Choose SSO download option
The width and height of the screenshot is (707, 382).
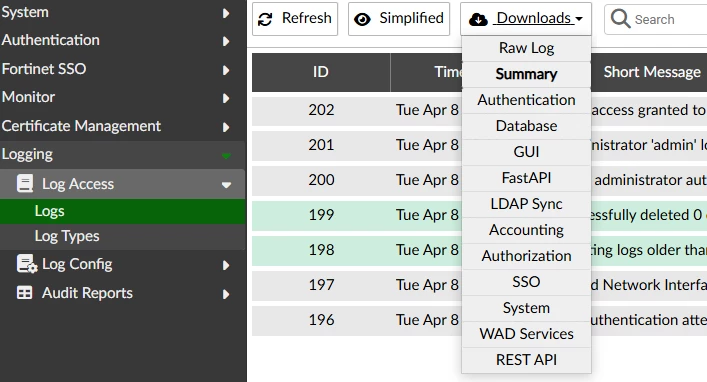[526, 282]
